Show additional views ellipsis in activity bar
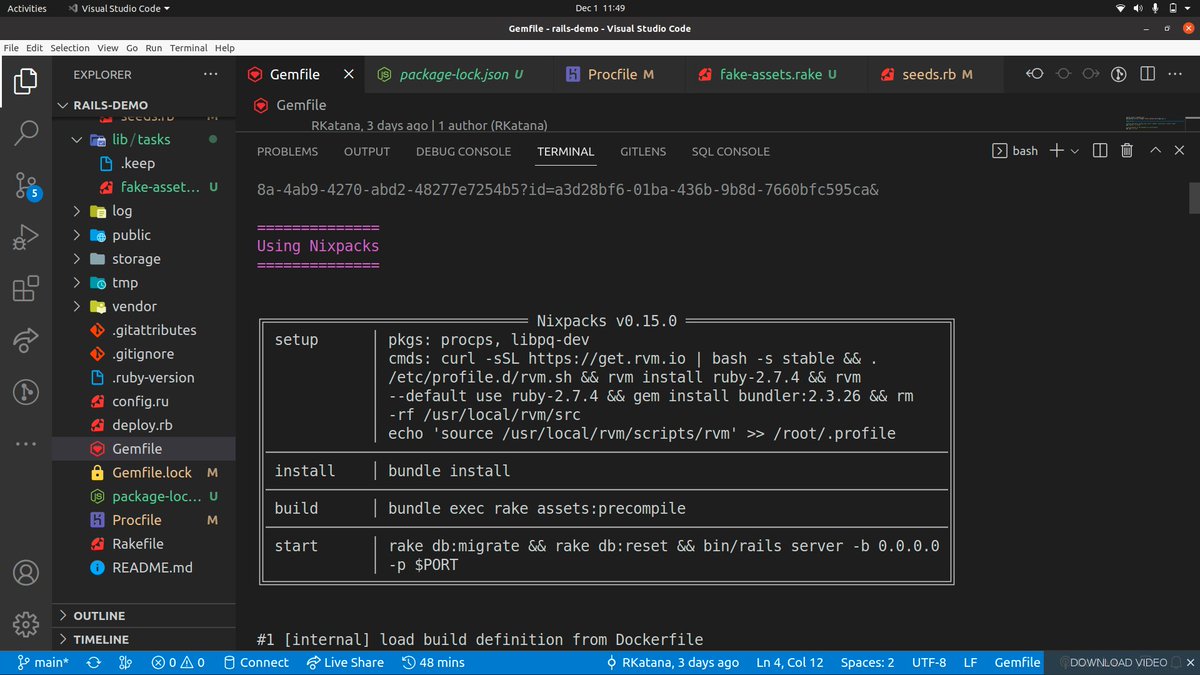Image resolution: width=1200 pixels, height=675 pixels. point(26,443)
